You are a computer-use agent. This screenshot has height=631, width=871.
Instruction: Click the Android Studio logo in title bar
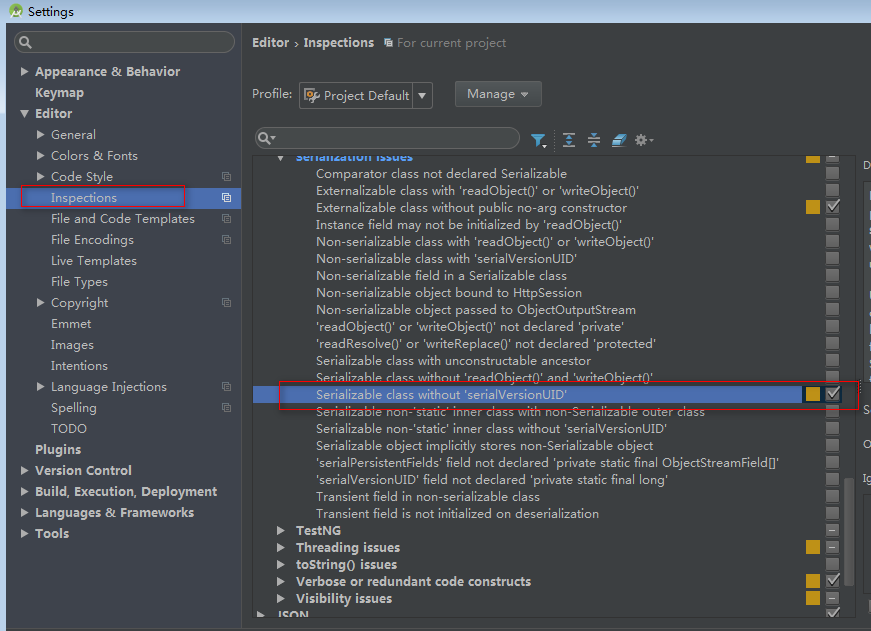16,11
